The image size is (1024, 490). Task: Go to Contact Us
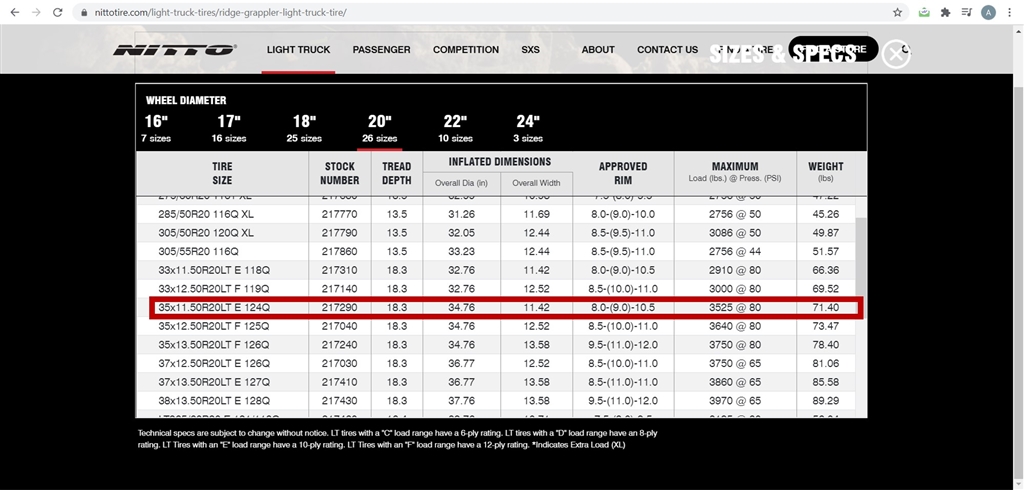click(x=667, y=50)
